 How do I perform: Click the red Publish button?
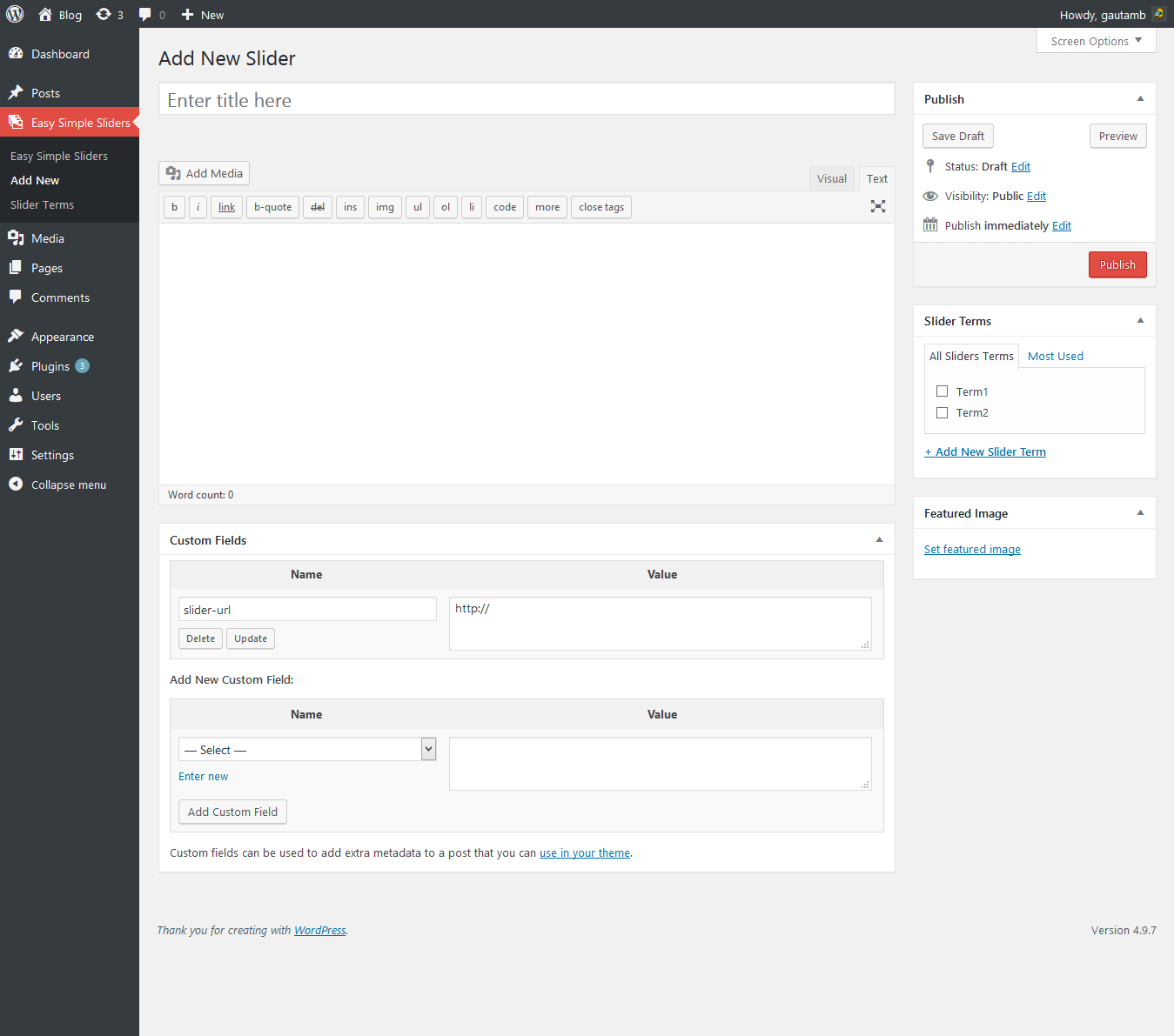pos(1117,264)
